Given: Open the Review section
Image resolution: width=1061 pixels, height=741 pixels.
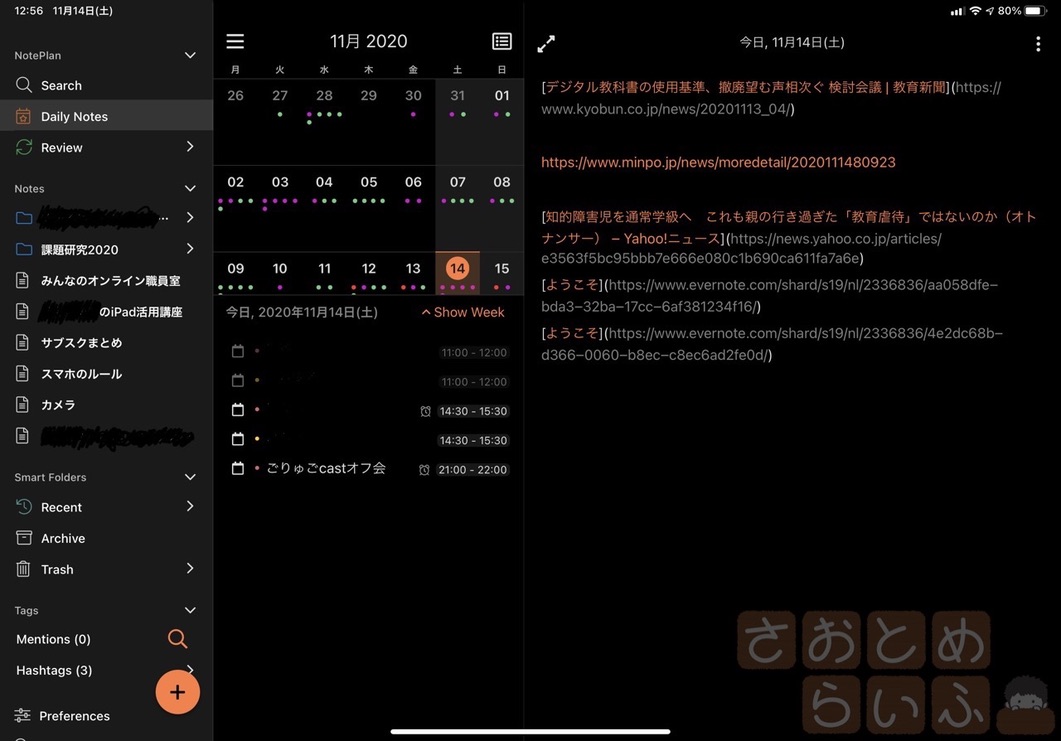Looking at the screenshot, I should point(106,147).
